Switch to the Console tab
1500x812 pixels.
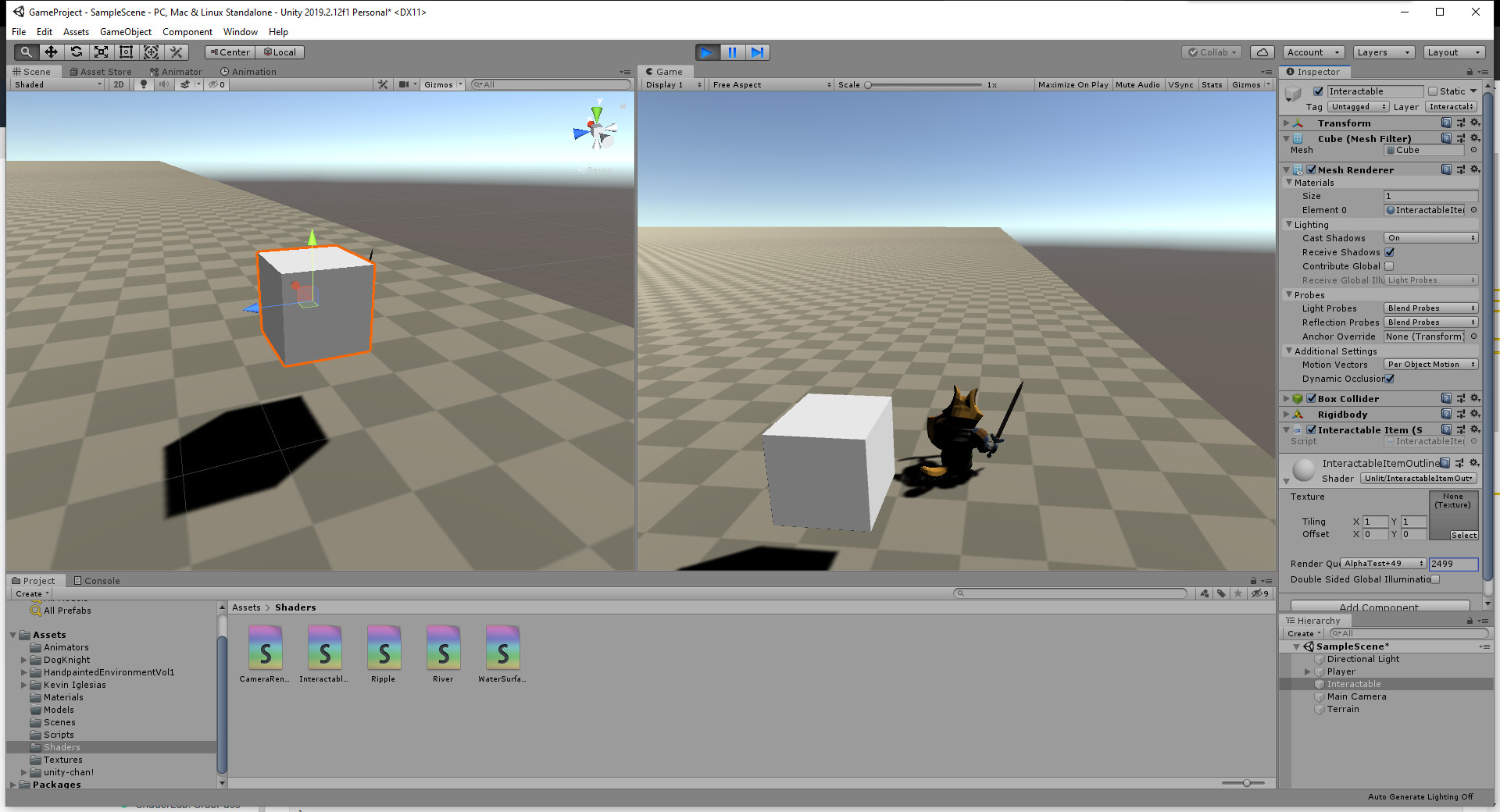pyautogui.click(x=97, y=581)
